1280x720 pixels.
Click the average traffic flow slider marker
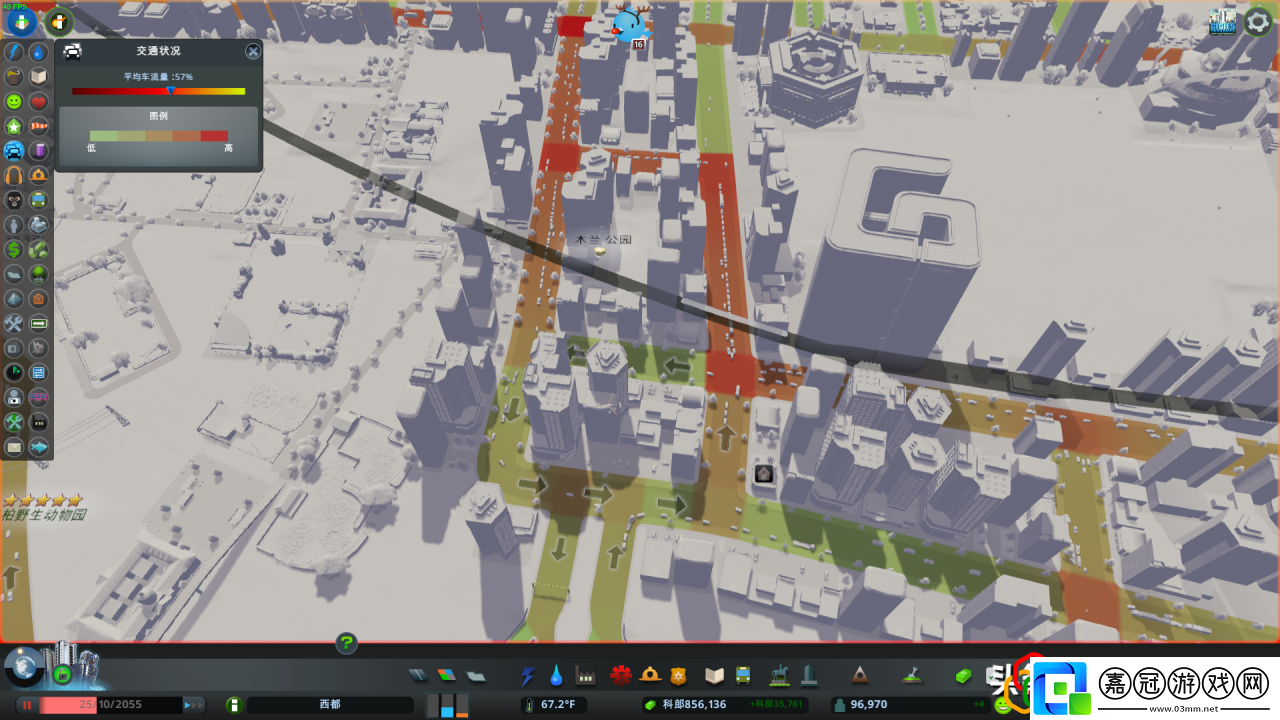[x=171, y=90]
